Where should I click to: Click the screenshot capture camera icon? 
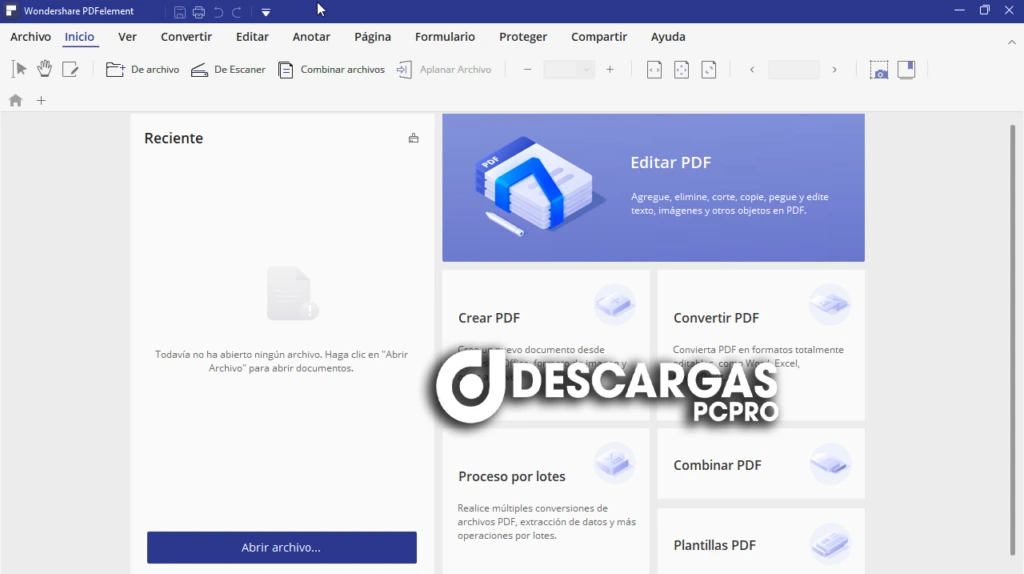pyautogui.click(x=878, y=70)
